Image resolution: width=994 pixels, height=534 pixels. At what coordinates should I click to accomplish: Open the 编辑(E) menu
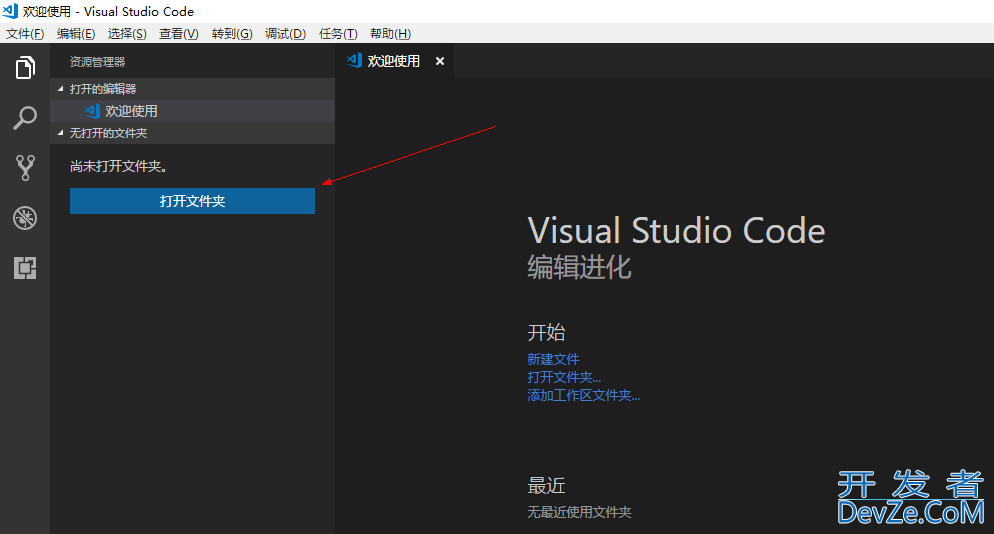click(x=76, y=34)
